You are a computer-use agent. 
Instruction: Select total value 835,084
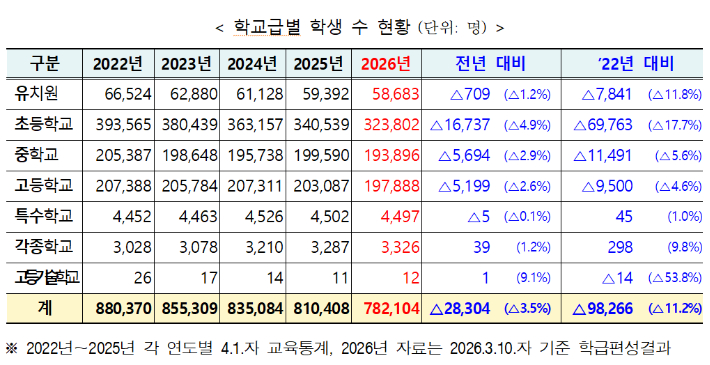coord(255,309)
